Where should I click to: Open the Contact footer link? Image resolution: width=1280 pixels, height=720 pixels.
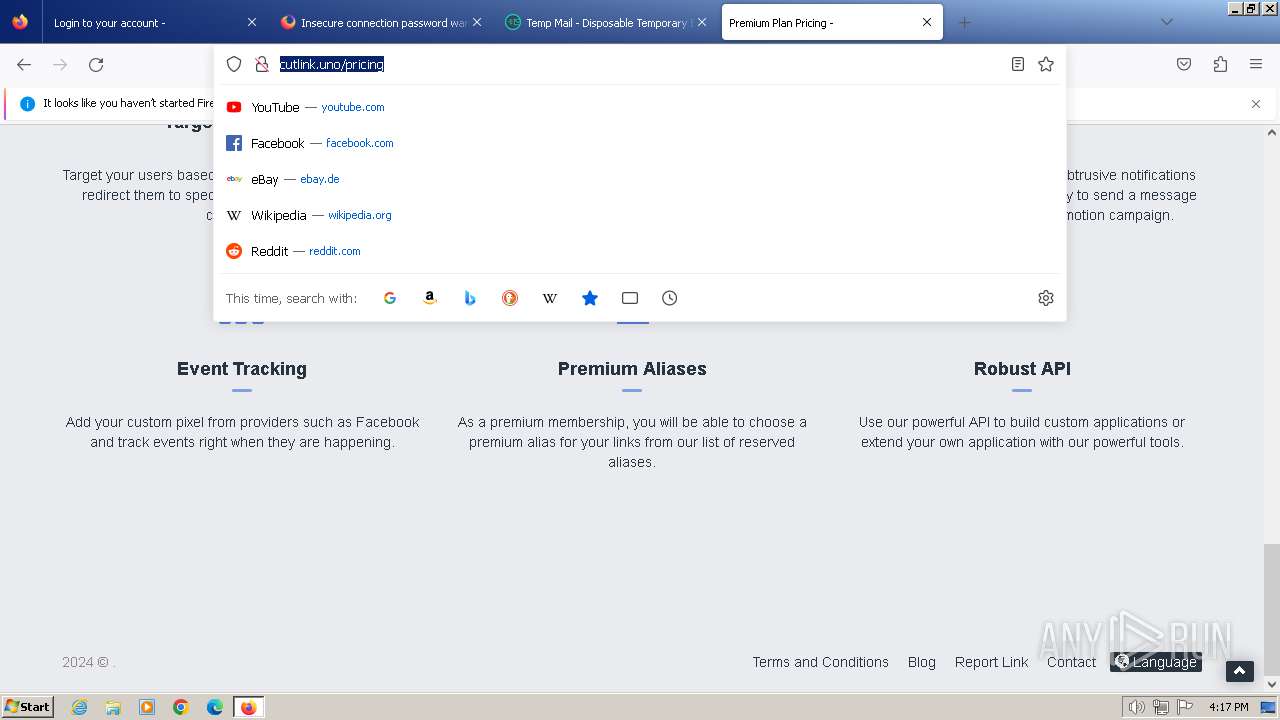pyautogui.click(x=1071, y=662)
